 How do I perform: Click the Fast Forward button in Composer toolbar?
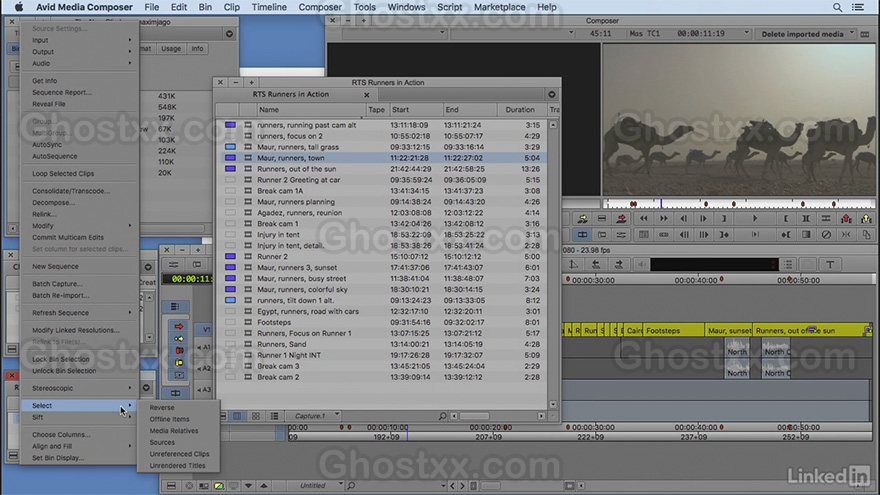click(x=663, y=218)
